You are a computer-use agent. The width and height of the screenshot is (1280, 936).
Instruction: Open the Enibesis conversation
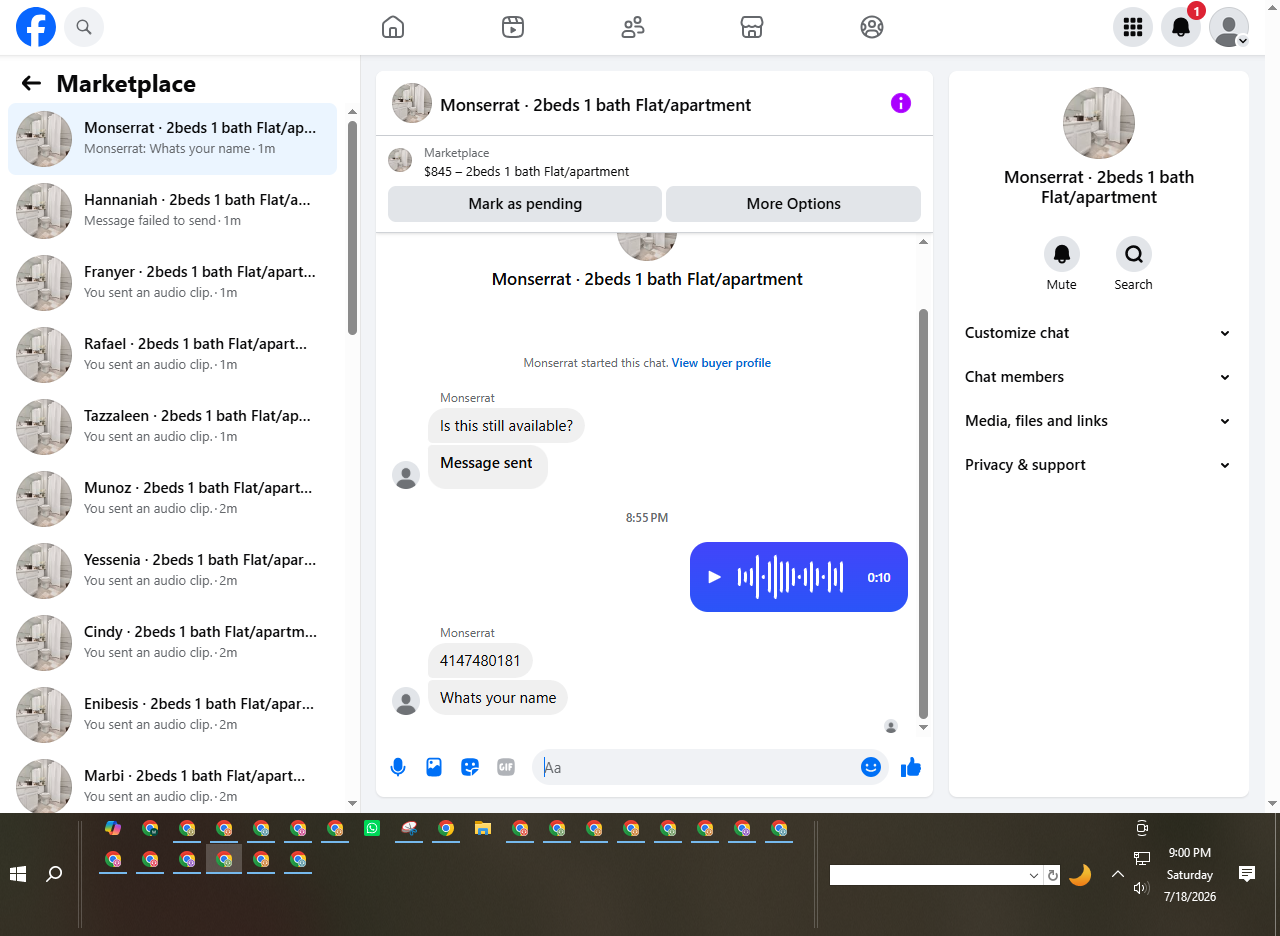pos(172,715)
